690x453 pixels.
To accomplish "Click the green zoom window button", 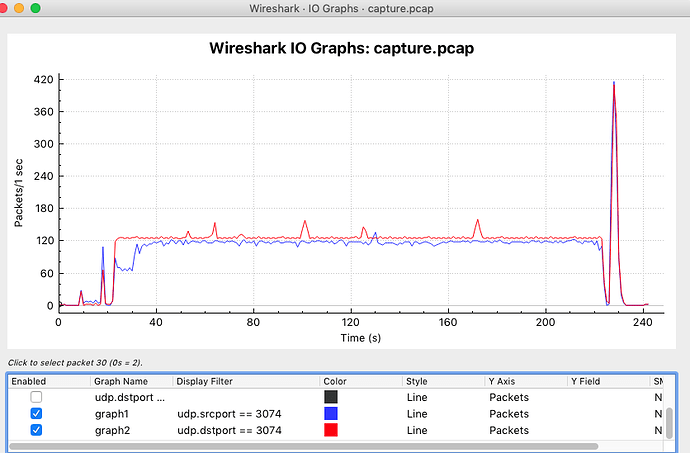I will tap(35, 8).
